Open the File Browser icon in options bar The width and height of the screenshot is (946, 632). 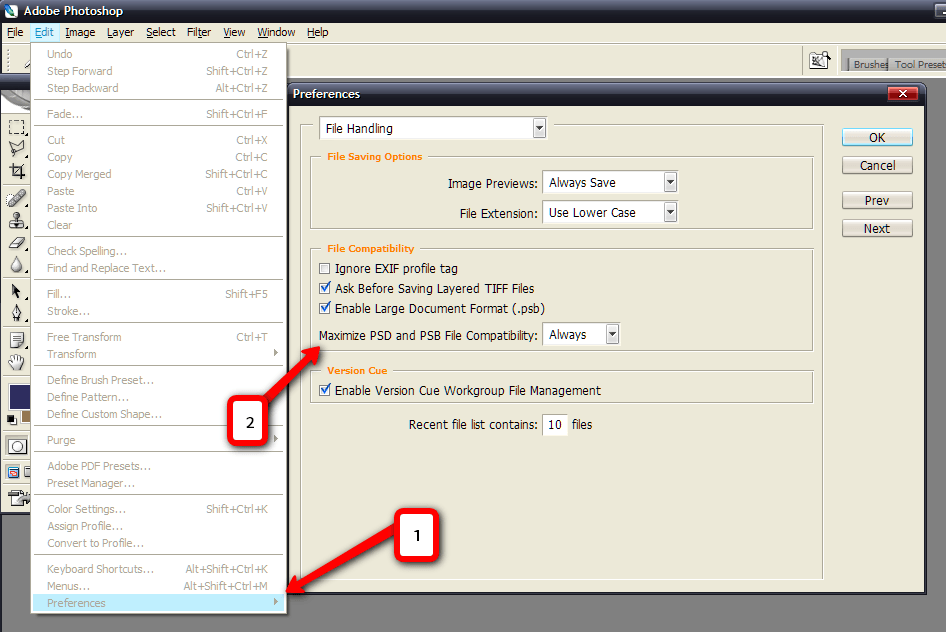tap(820, 62)
